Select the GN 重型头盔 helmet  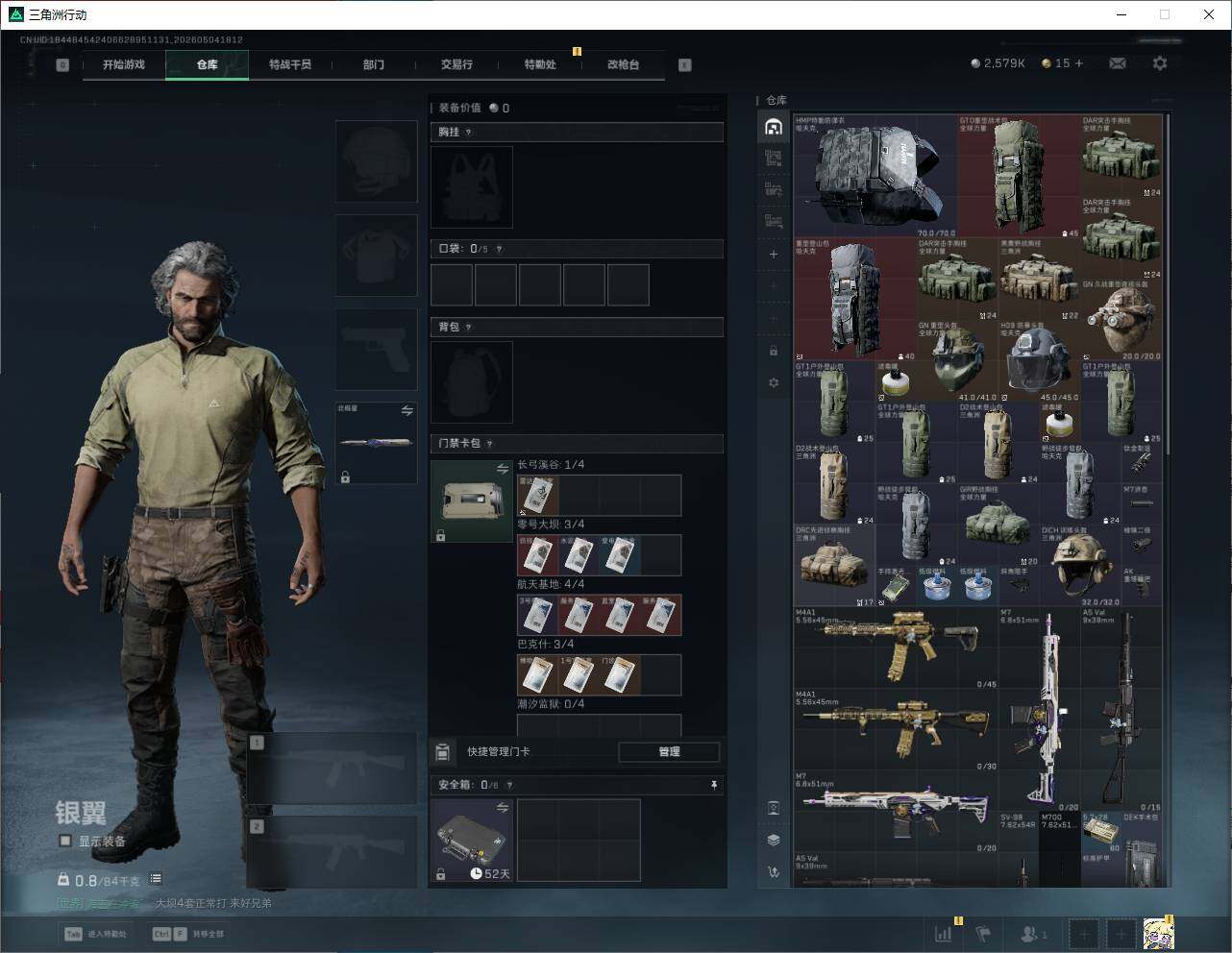coord(957,361)
